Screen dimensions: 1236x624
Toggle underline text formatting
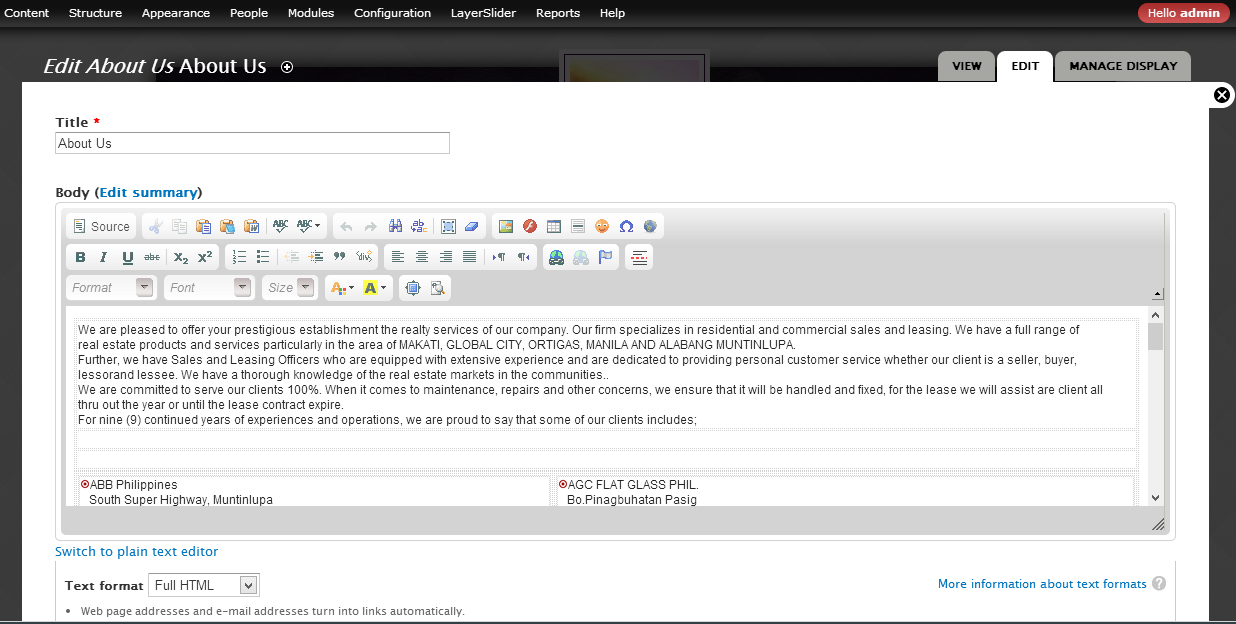[x=128, y=257]
